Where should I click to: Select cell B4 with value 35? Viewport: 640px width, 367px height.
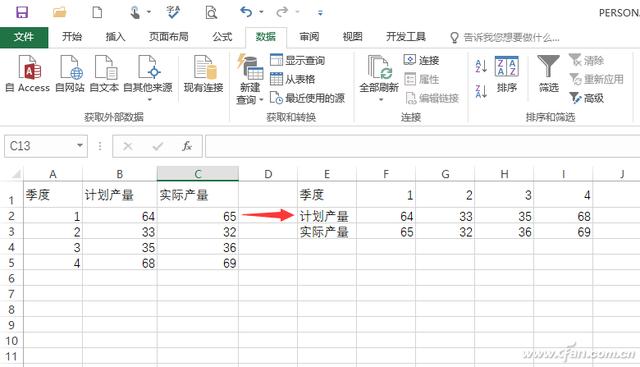[120, 247]
